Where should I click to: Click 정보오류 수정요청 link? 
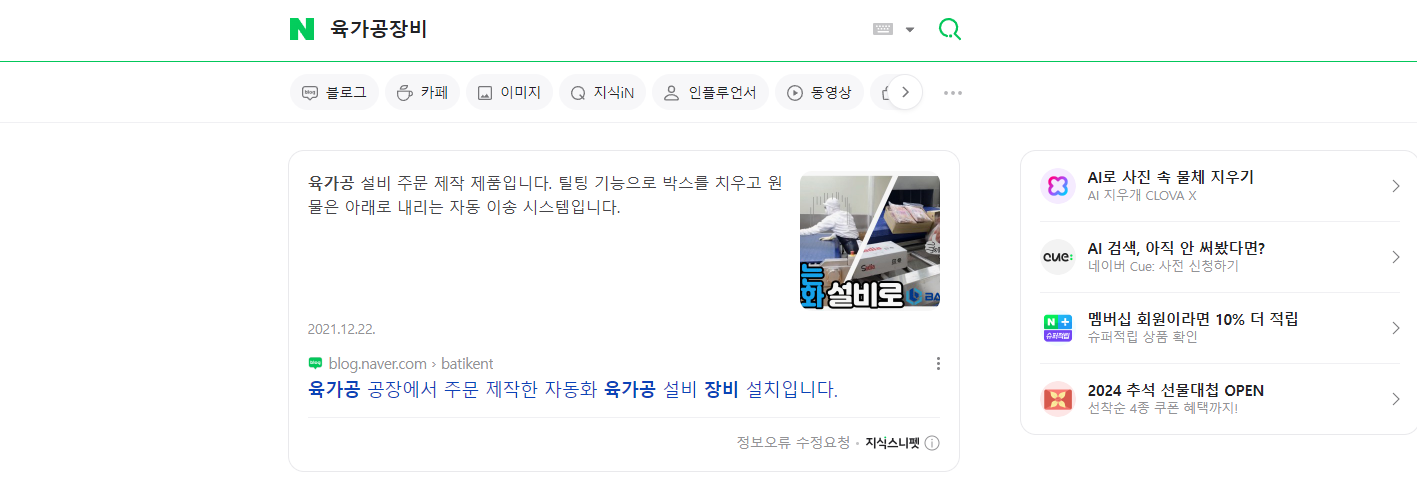click(793, 443)
